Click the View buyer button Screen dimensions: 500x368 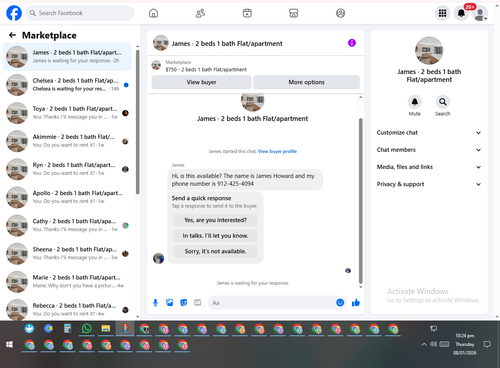coord(201,82)
